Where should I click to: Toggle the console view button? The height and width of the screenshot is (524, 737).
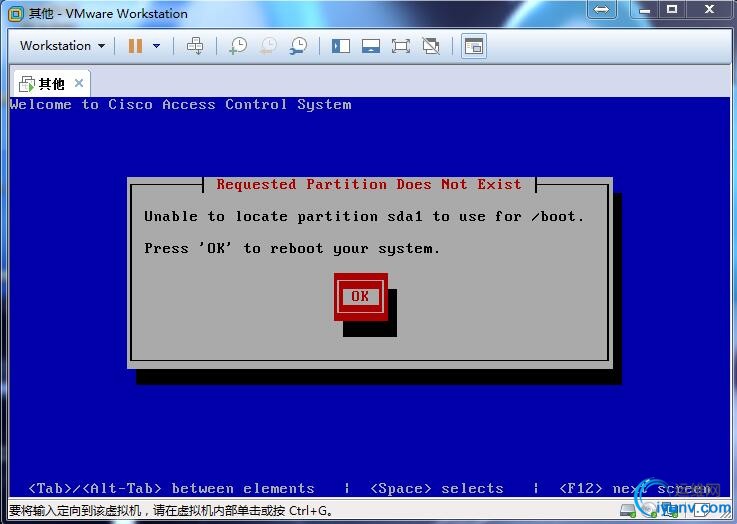click(474, 46)
